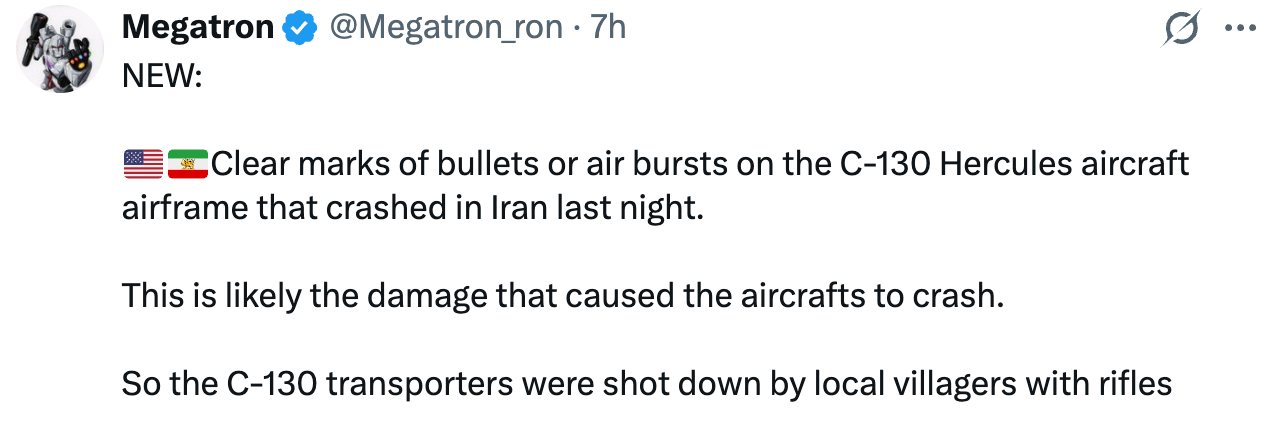Viewport: 1274px width, 424px height.
Task: Open the three-dot More options menu
Action: pos(1240,30)
